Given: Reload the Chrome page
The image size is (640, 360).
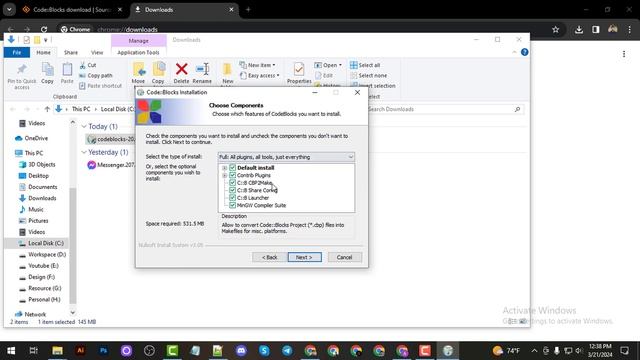Looking at the screenshot, I should pos(44,29).
